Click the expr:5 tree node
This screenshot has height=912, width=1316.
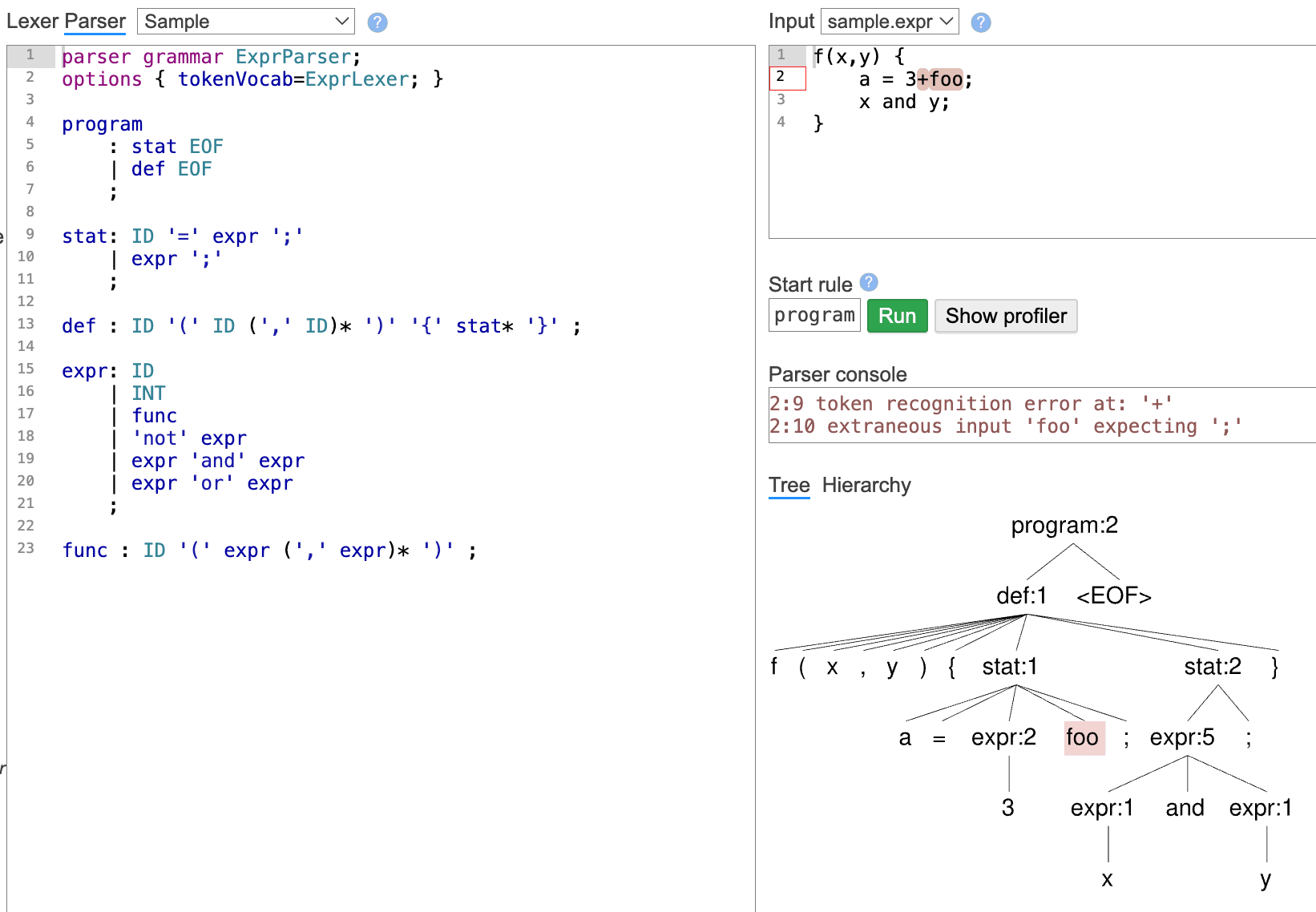point(1182,737)
